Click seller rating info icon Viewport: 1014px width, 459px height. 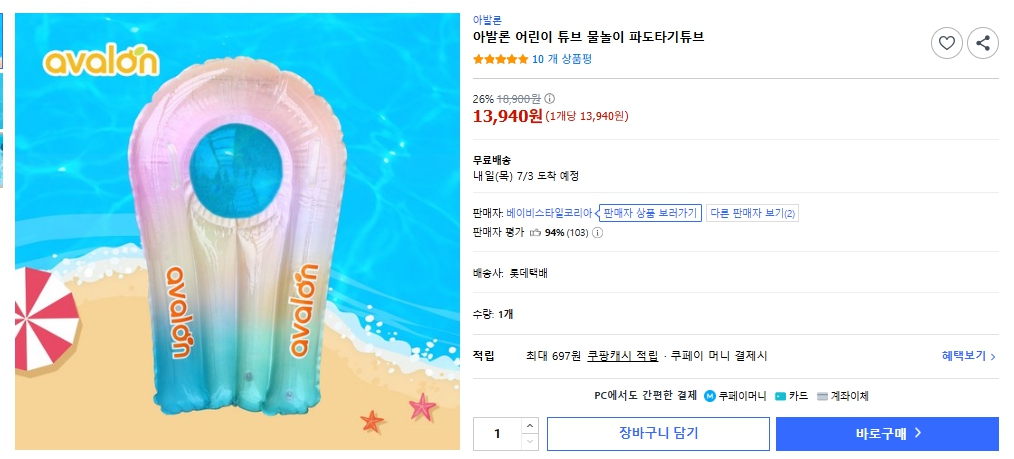[x=598, y=233]
